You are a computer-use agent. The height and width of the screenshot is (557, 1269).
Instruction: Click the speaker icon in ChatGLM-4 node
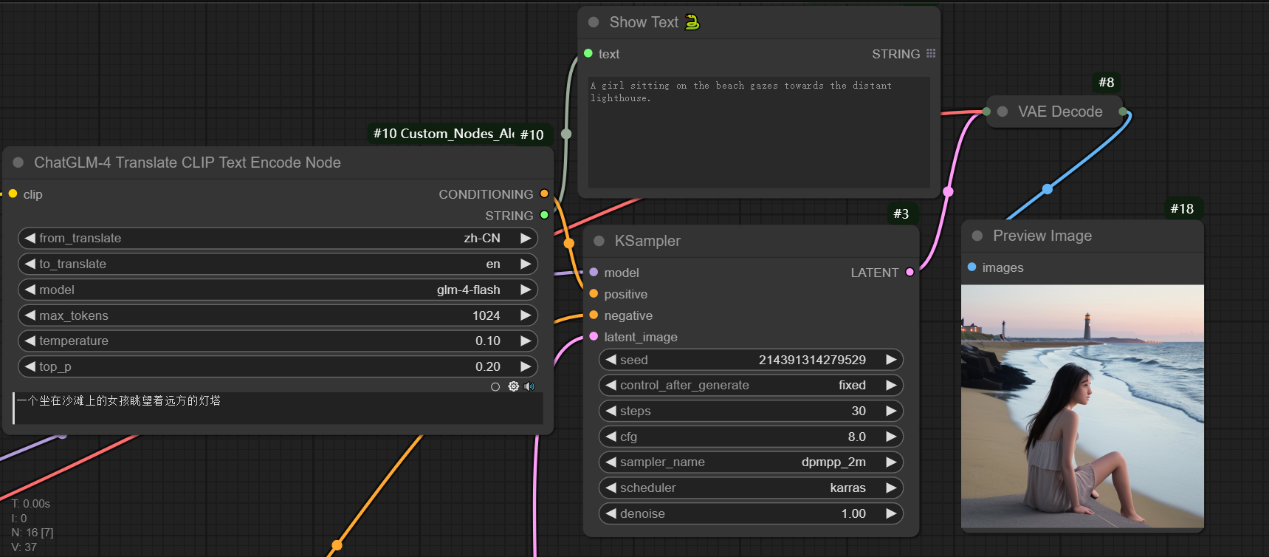coord(529,386)
